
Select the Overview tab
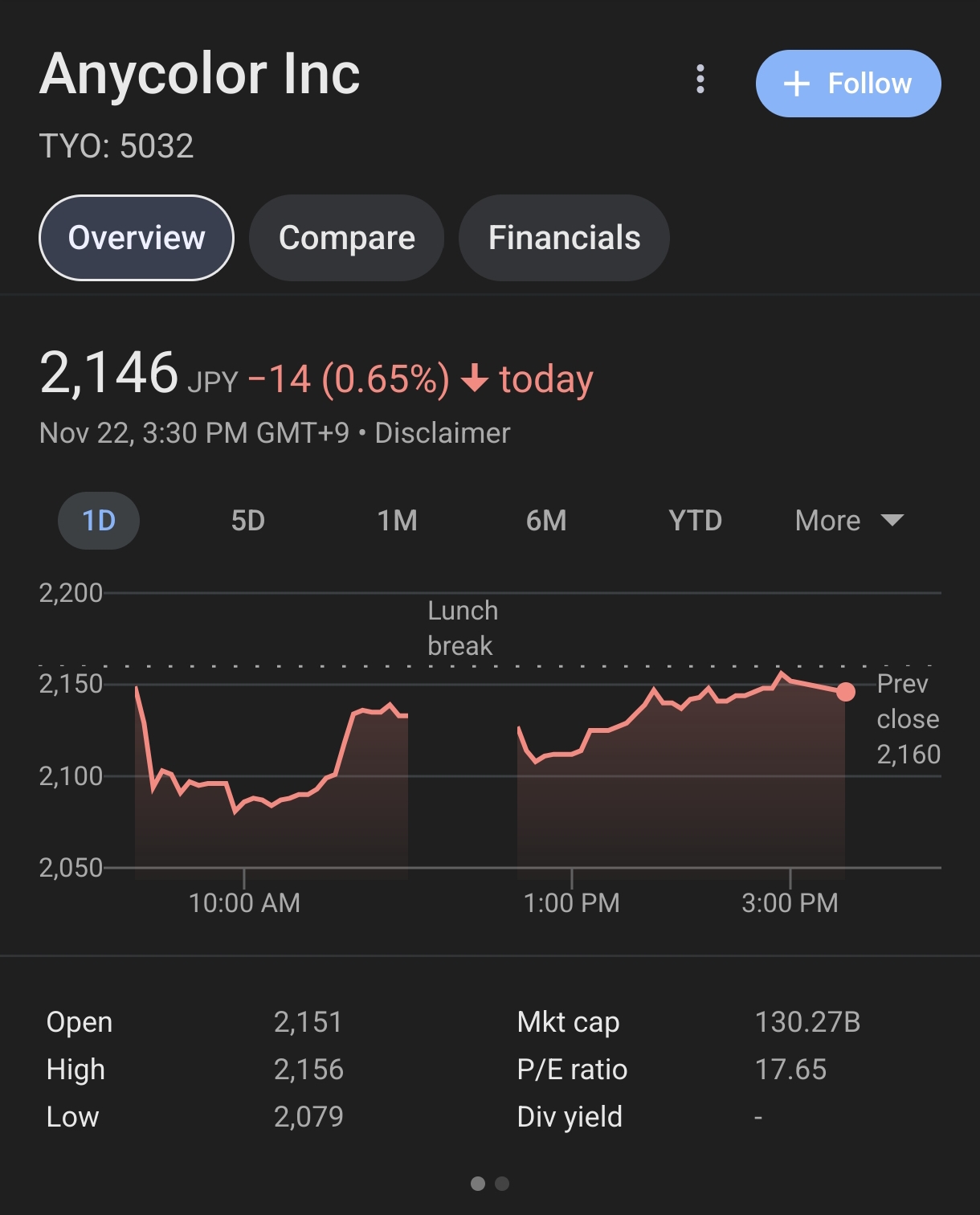(137, 238)
